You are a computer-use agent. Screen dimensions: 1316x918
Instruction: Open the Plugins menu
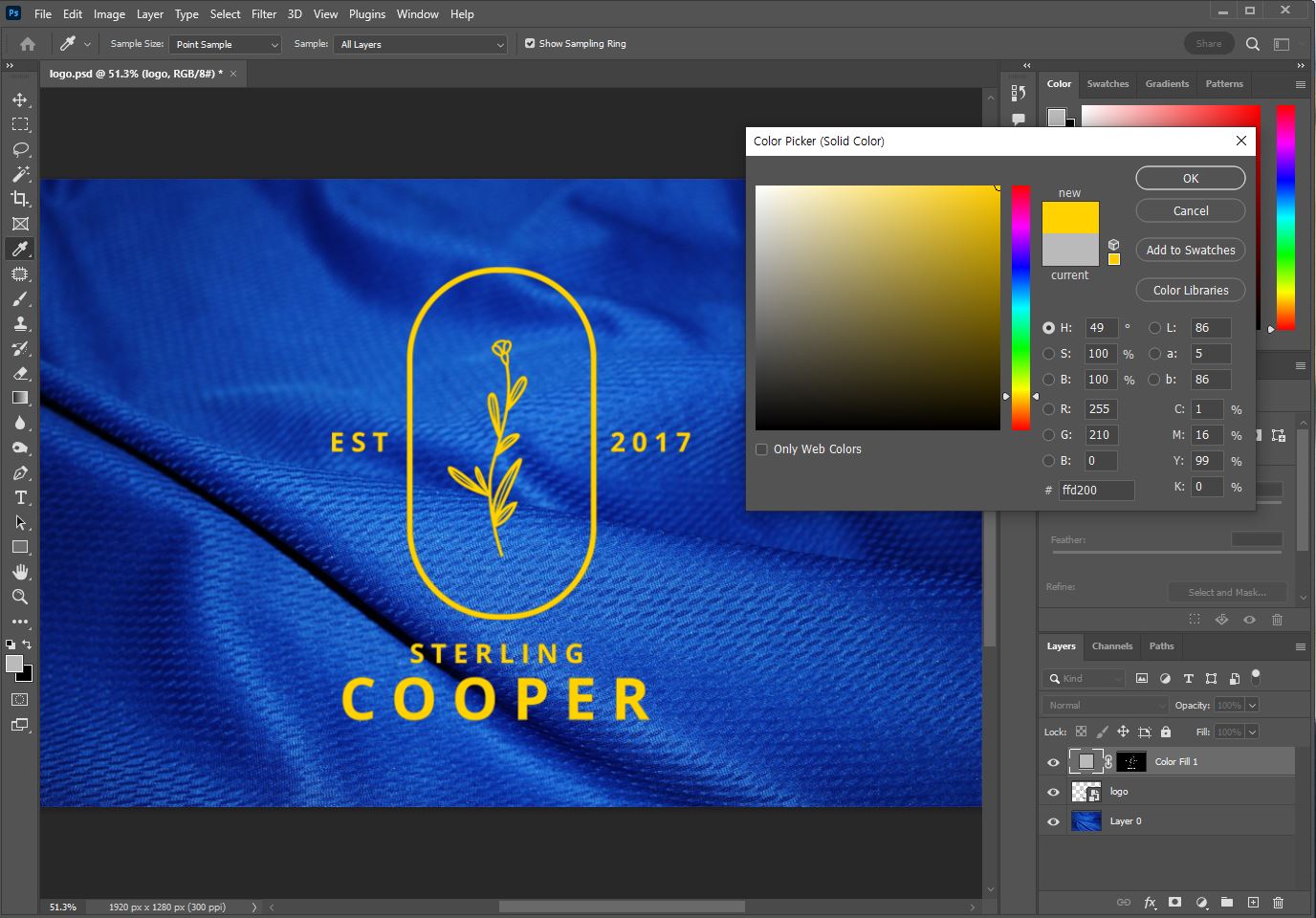coord(367,14)
